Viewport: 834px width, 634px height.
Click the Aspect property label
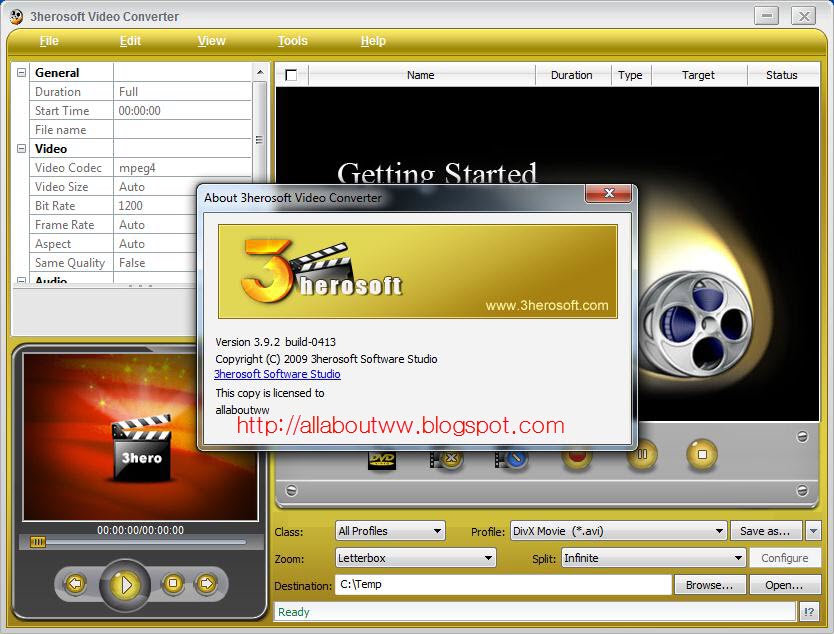(53, 244)
